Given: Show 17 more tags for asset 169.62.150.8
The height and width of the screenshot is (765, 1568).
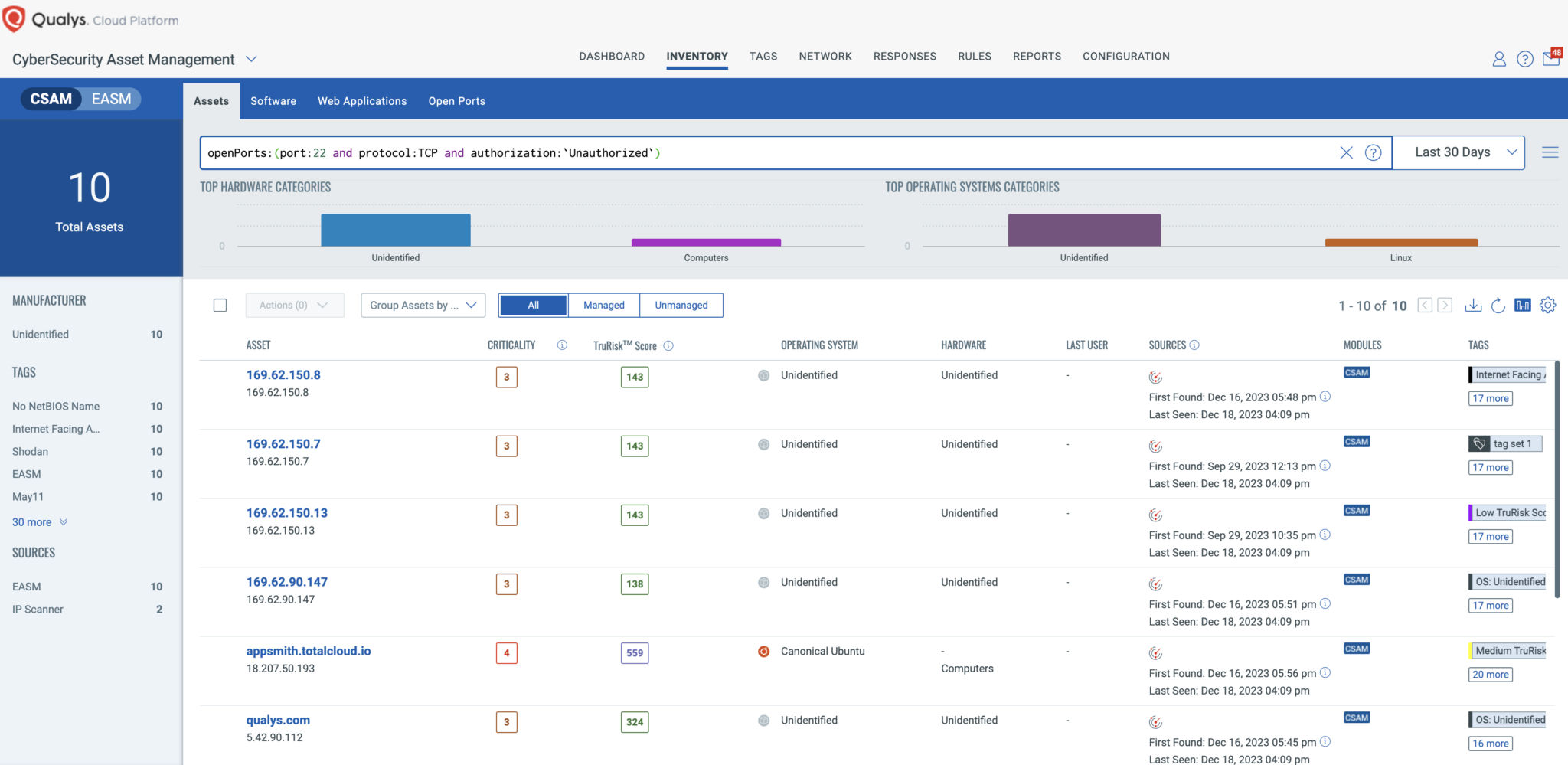Looking at the screenshot, I should tap(1489, 398).
